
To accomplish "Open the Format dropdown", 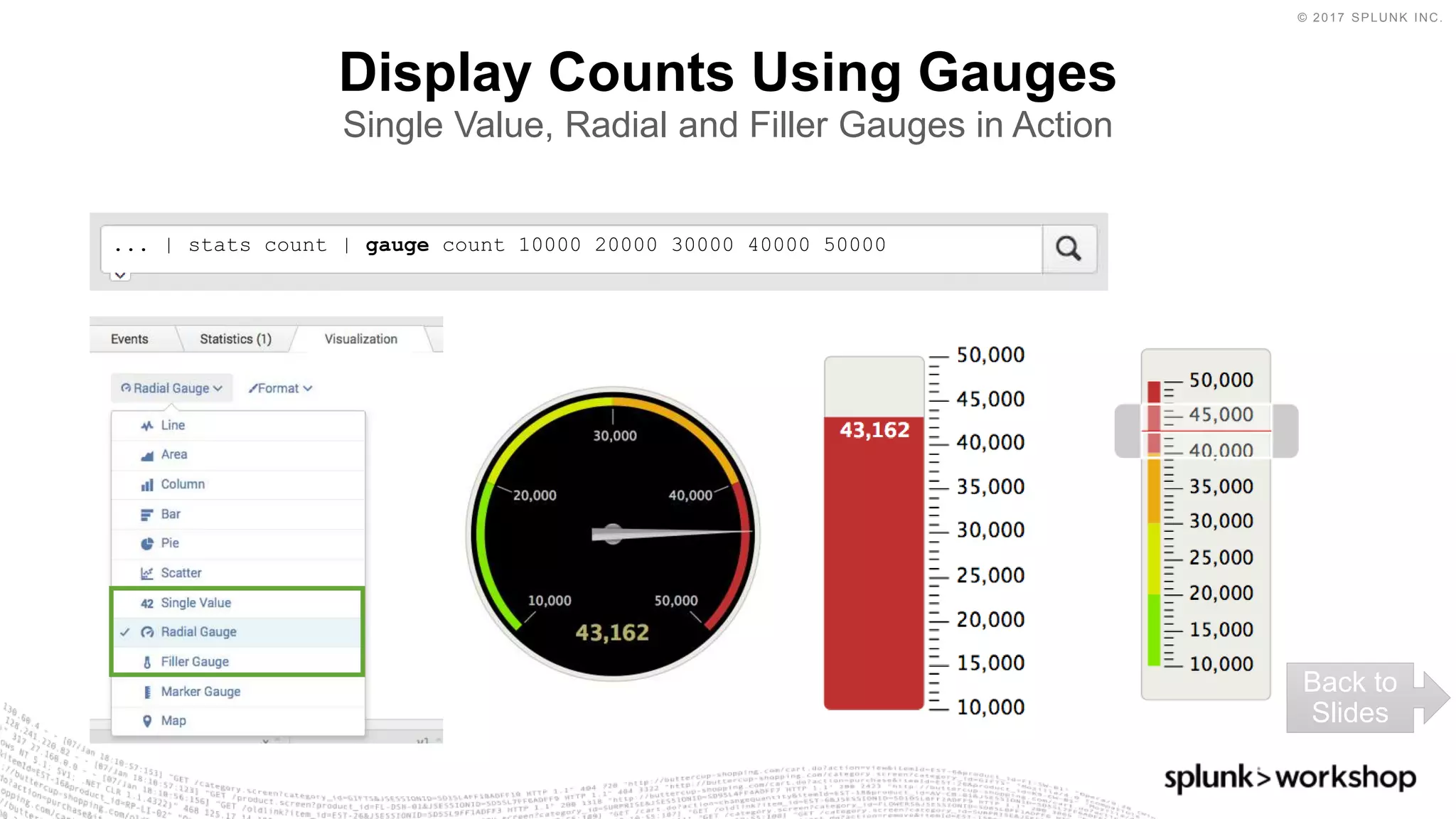I will 280,388.
